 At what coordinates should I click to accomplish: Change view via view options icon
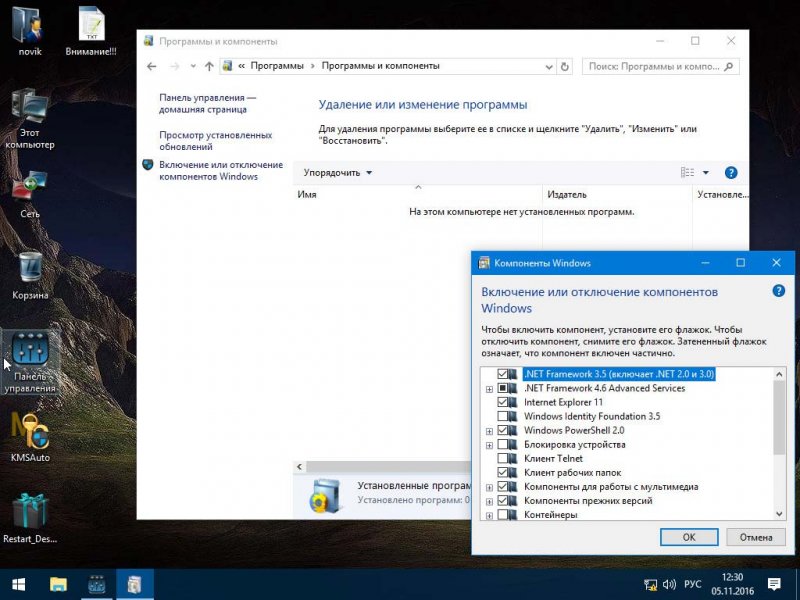coord(687,172)
